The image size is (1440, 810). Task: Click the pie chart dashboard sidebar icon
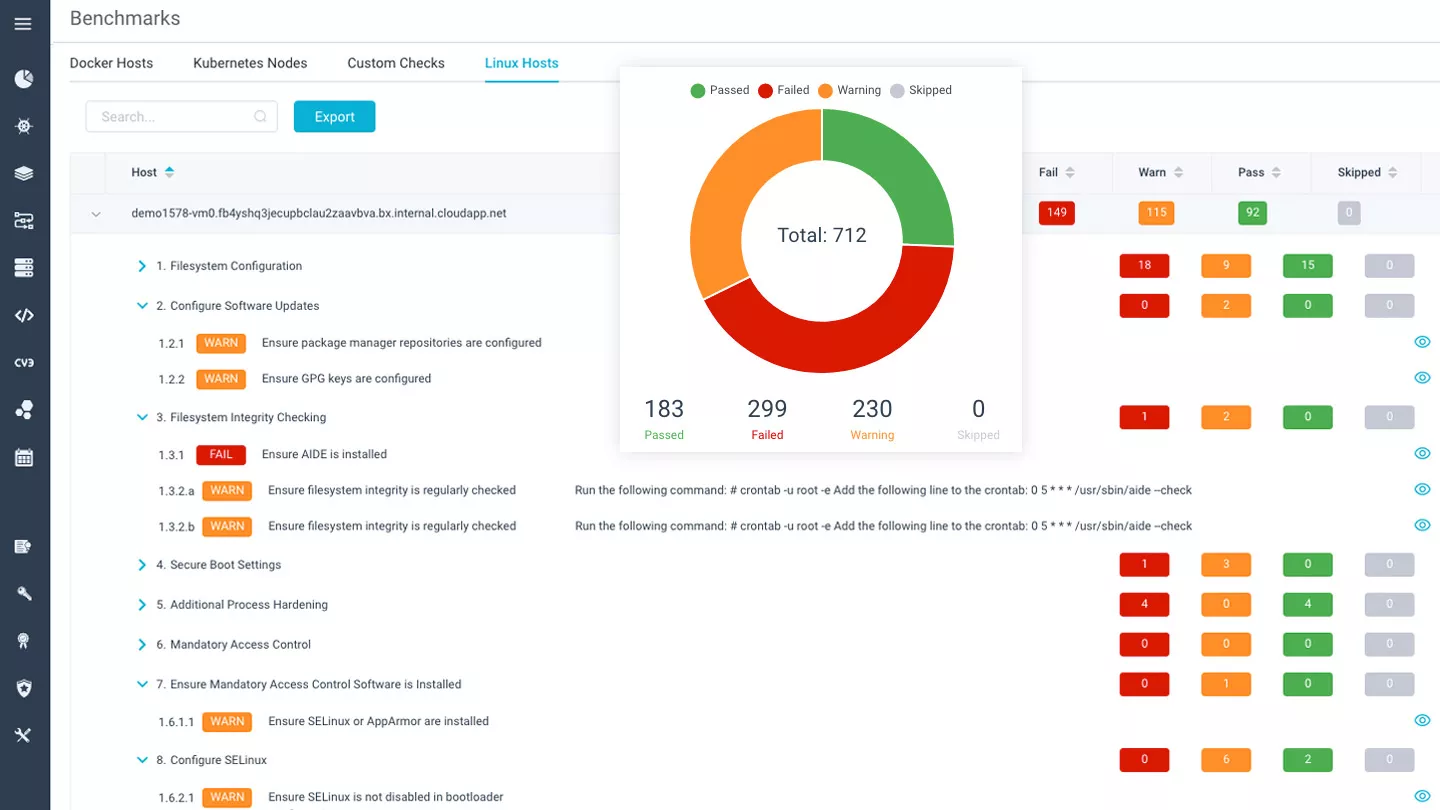(24, 79)
